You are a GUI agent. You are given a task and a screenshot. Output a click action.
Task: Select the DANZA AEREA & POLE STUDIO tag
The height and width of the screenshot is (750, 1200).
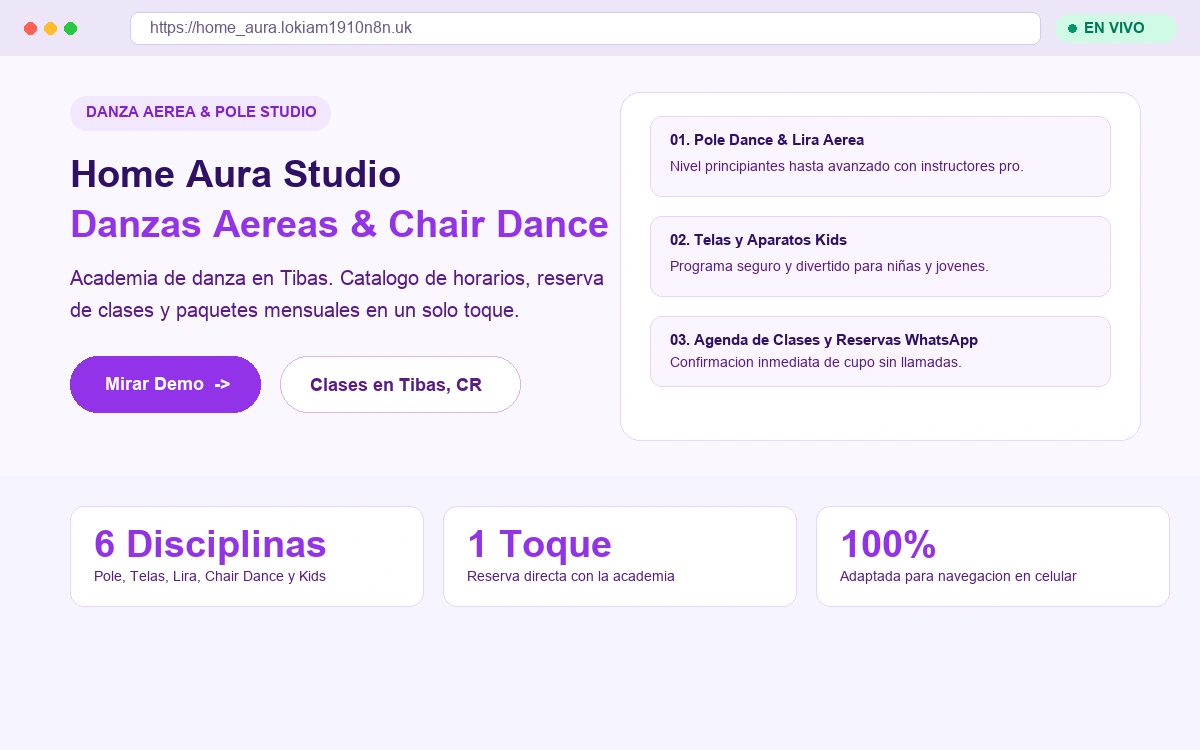[200, 113]
